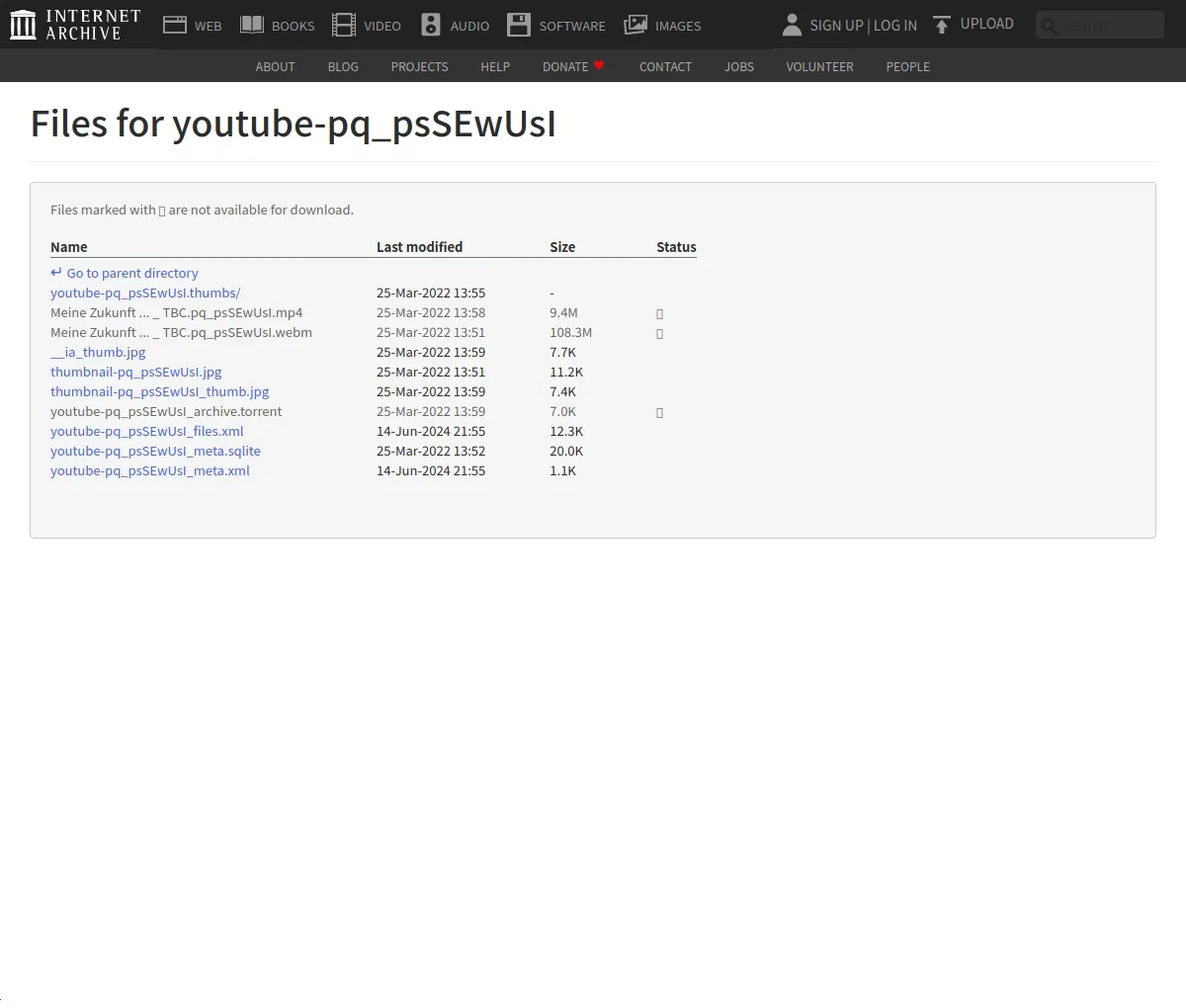Click the Meine Zukunft .webm file name
The image size is (1186, 1008).
coord(181,332)
